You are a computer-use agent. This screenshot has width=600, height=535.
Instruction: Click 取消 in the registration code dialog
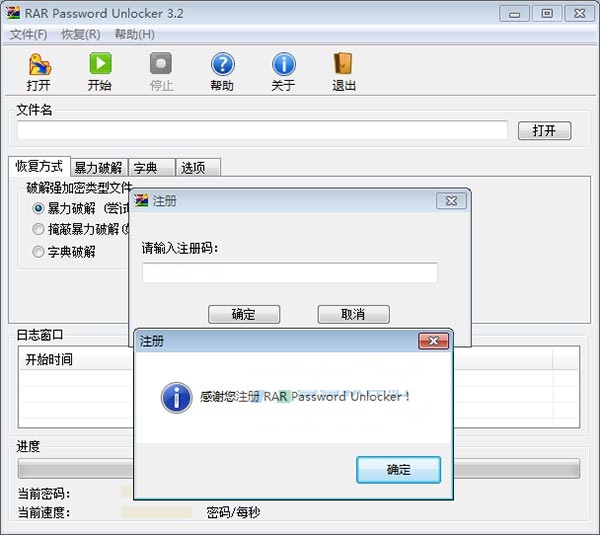pyautogui.click(x=354, y=314)
